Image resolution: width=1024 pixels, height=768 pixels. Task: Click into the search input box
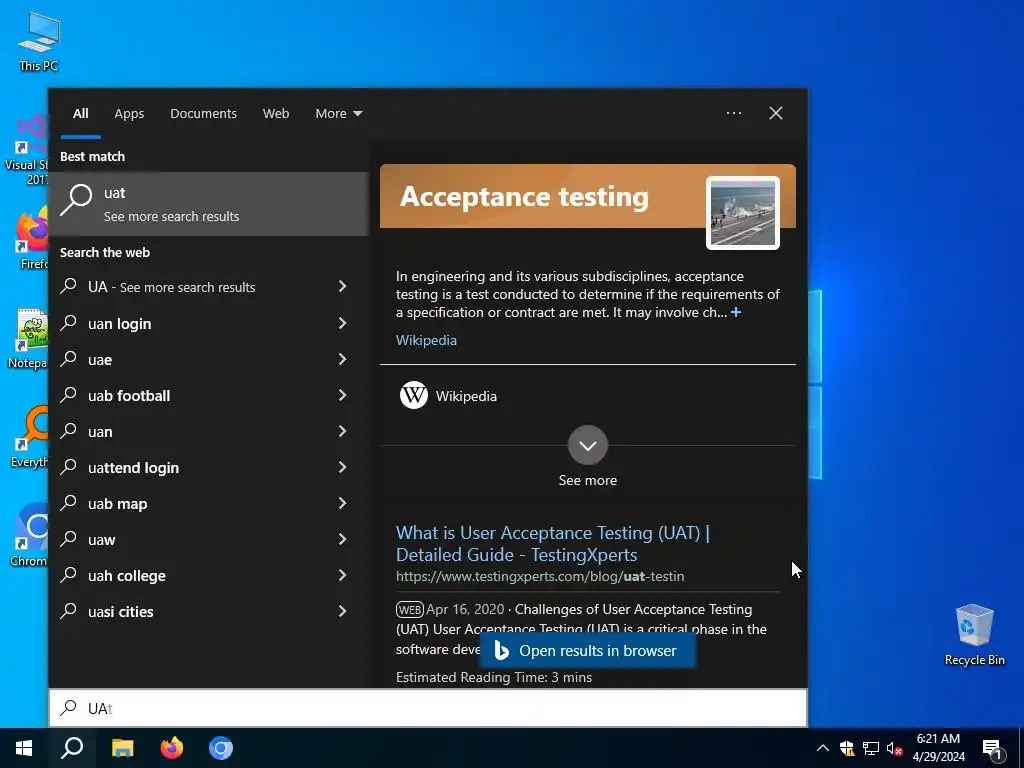[x=428, y=708]
